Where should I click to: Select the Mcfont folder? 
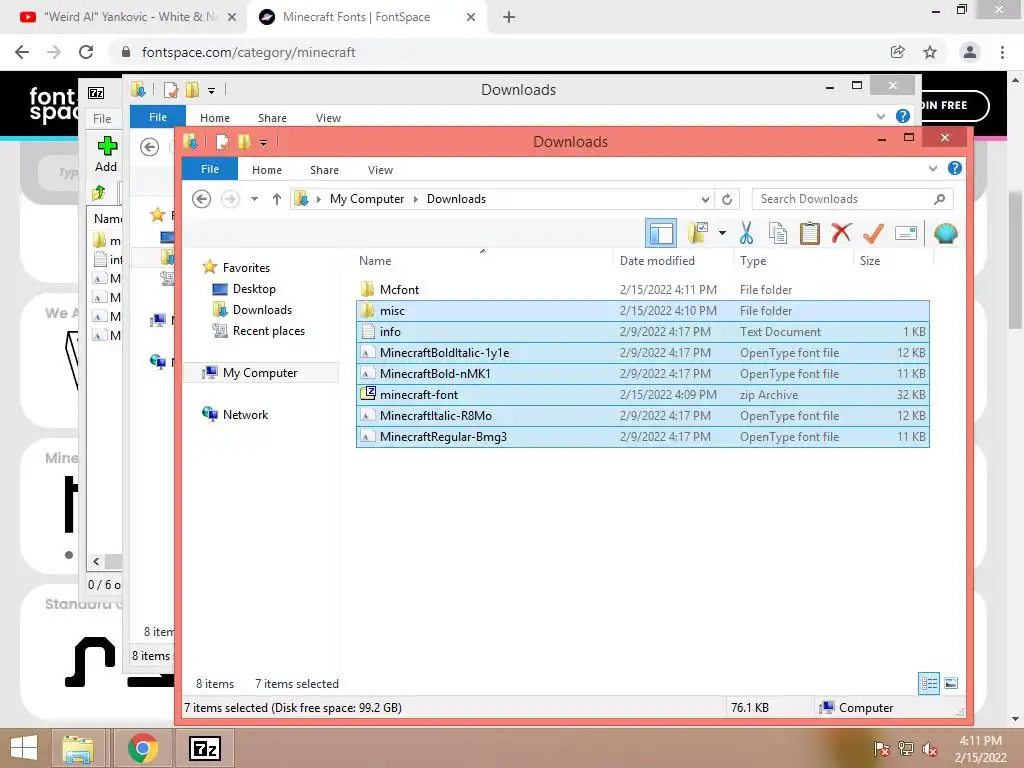(643, 289)
